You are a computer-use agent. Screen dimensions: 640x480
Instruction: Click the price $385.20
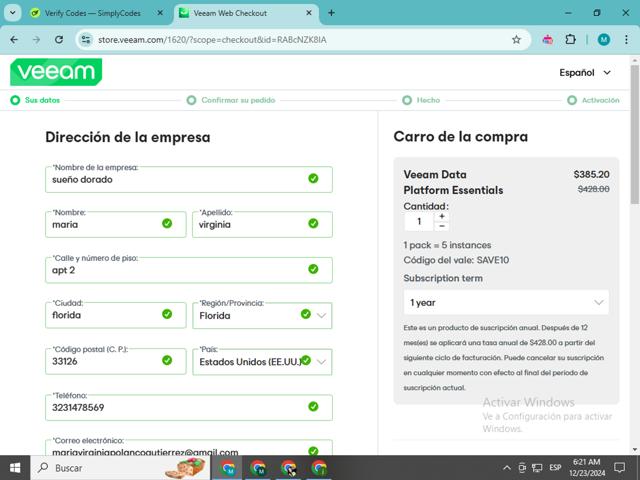click(x=591, y=174)
